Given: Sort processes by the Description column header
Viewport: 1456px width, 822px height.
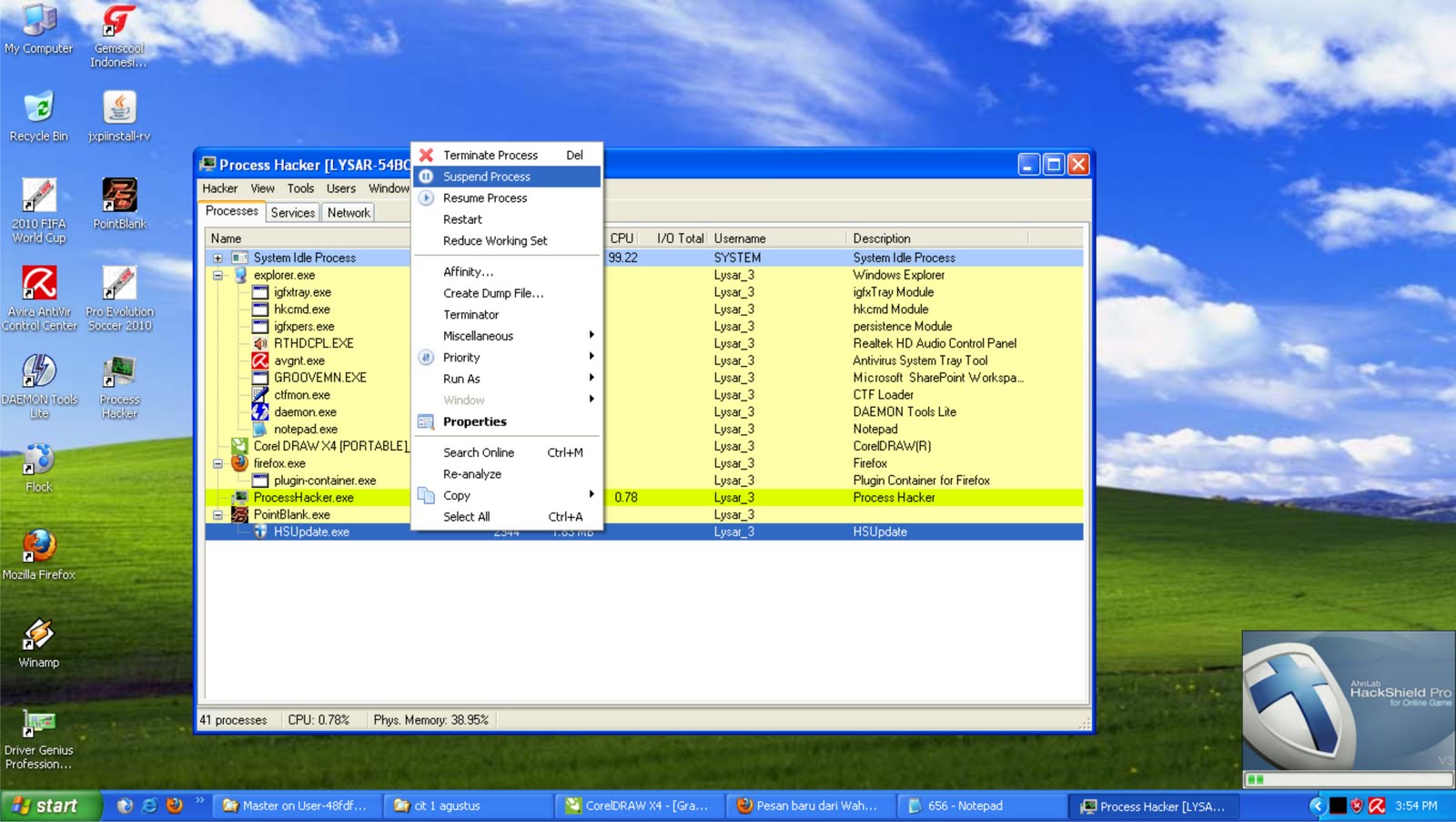Looking at the screenshot, I should [x=937, y=238].
